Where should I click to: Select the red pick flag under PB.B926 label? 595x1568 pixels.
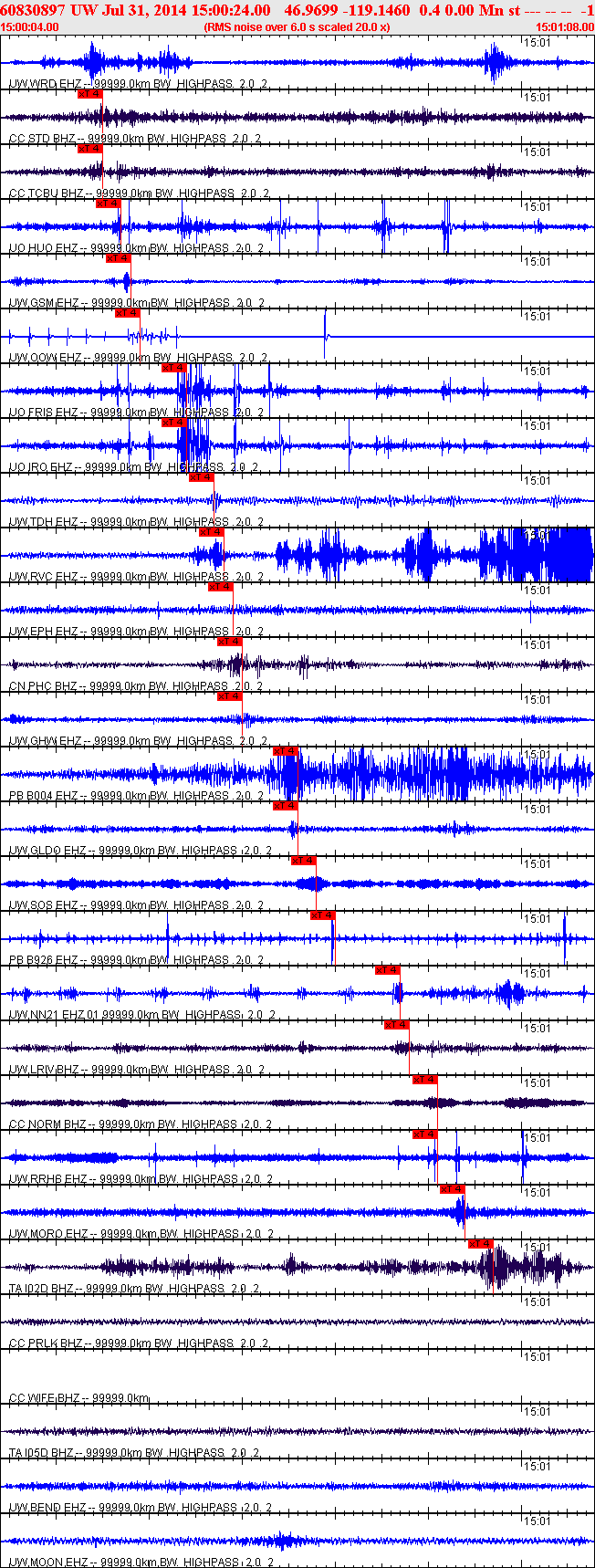(387, 969)
